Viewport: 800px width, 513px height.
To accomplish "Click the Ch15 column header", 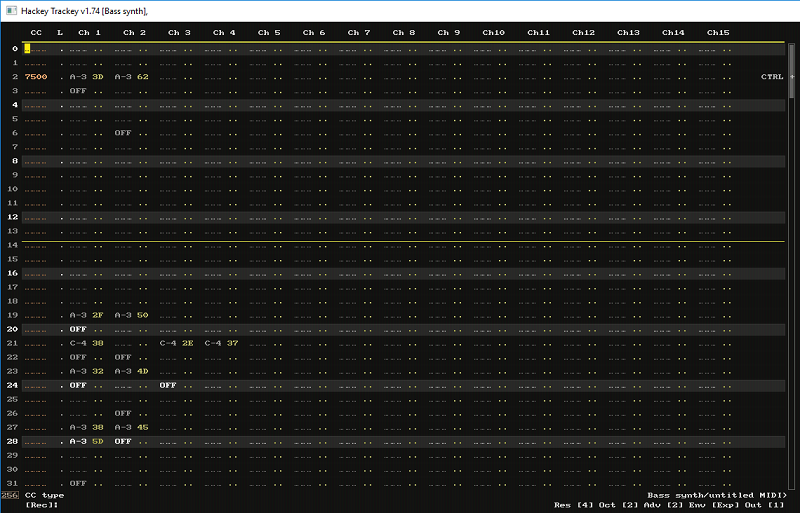I will [x=718, y=32].
